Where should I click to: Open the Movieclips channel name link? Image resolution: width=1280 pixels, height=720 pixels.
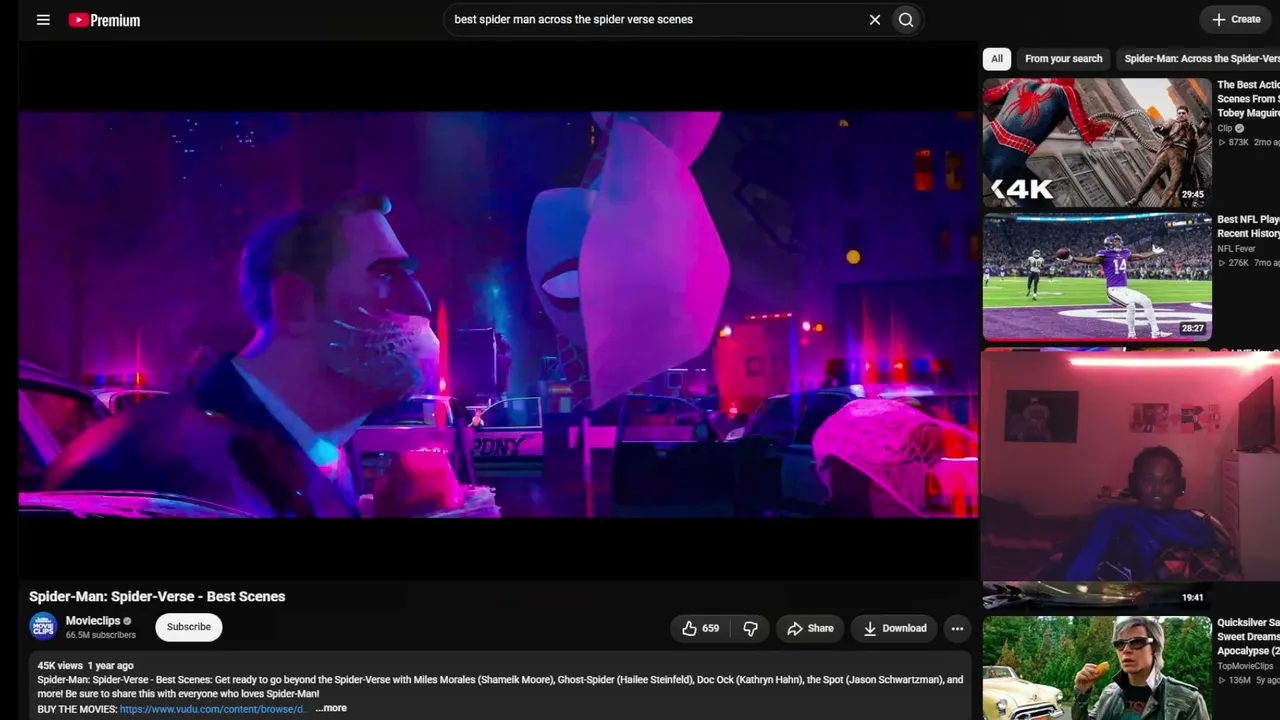tap(93, 621)
